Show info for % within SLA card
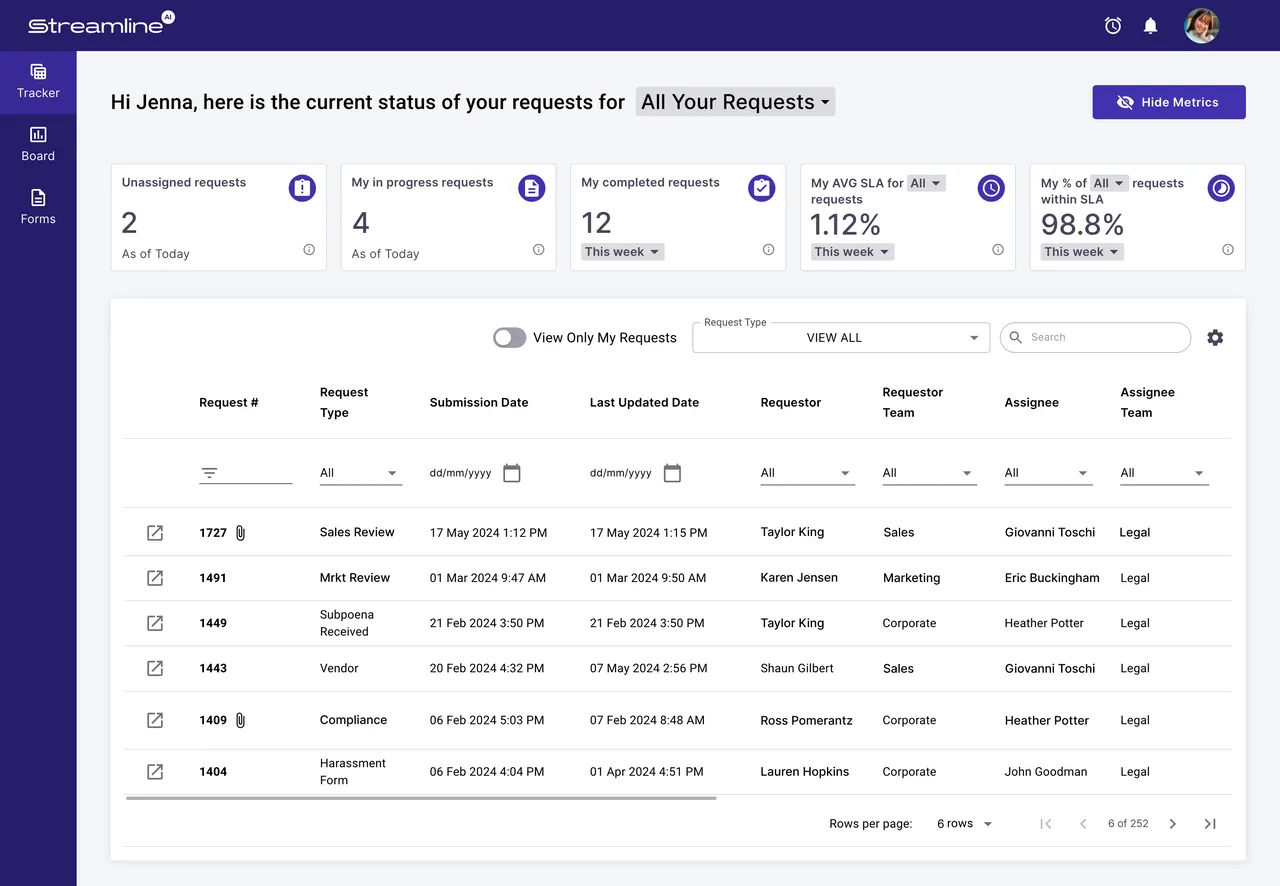This screenshot has width=1280, height=886. [1228, 250]
